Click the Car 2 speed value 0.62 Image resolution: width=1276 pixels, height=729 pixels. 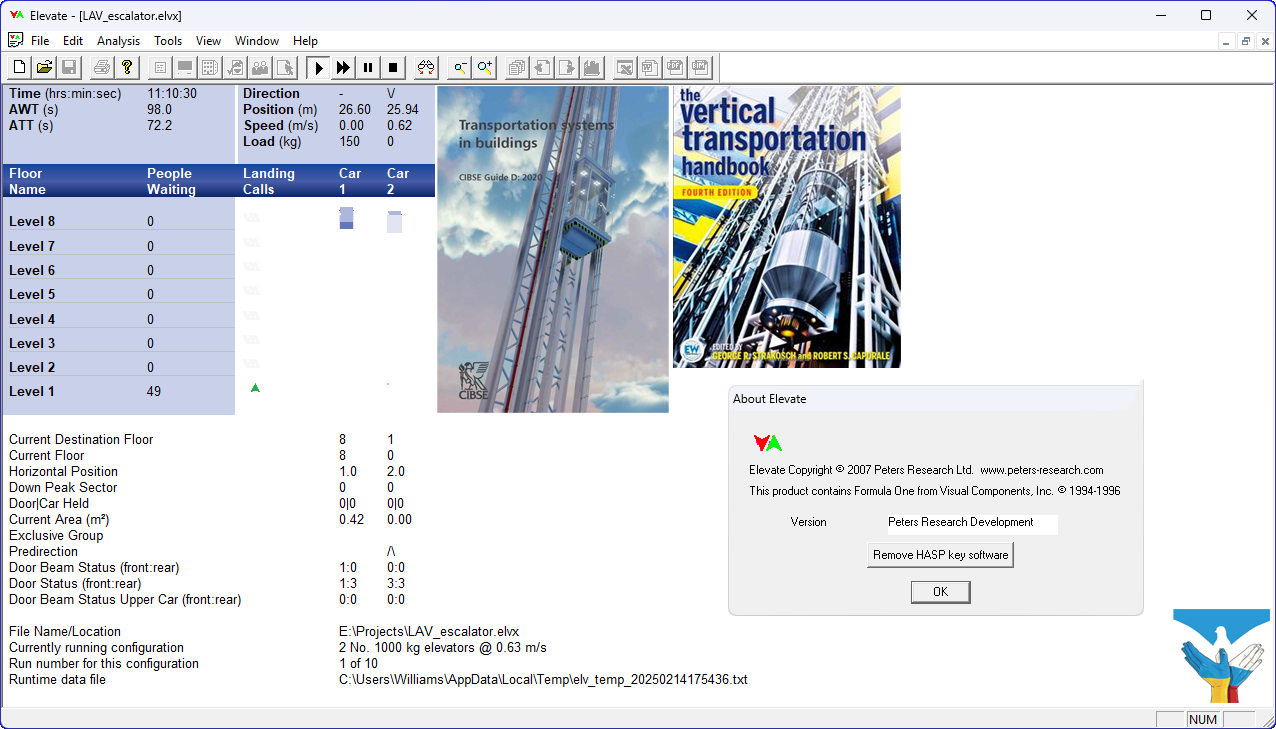399,125
